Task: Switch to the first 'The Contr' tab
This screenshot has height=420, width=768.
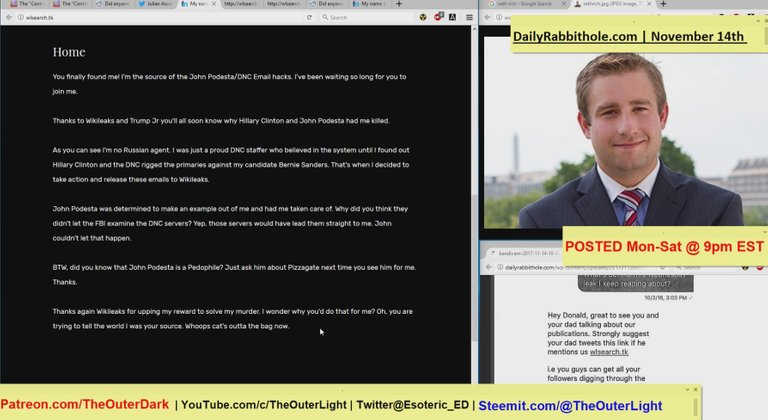Action: [x=26, y=4]
